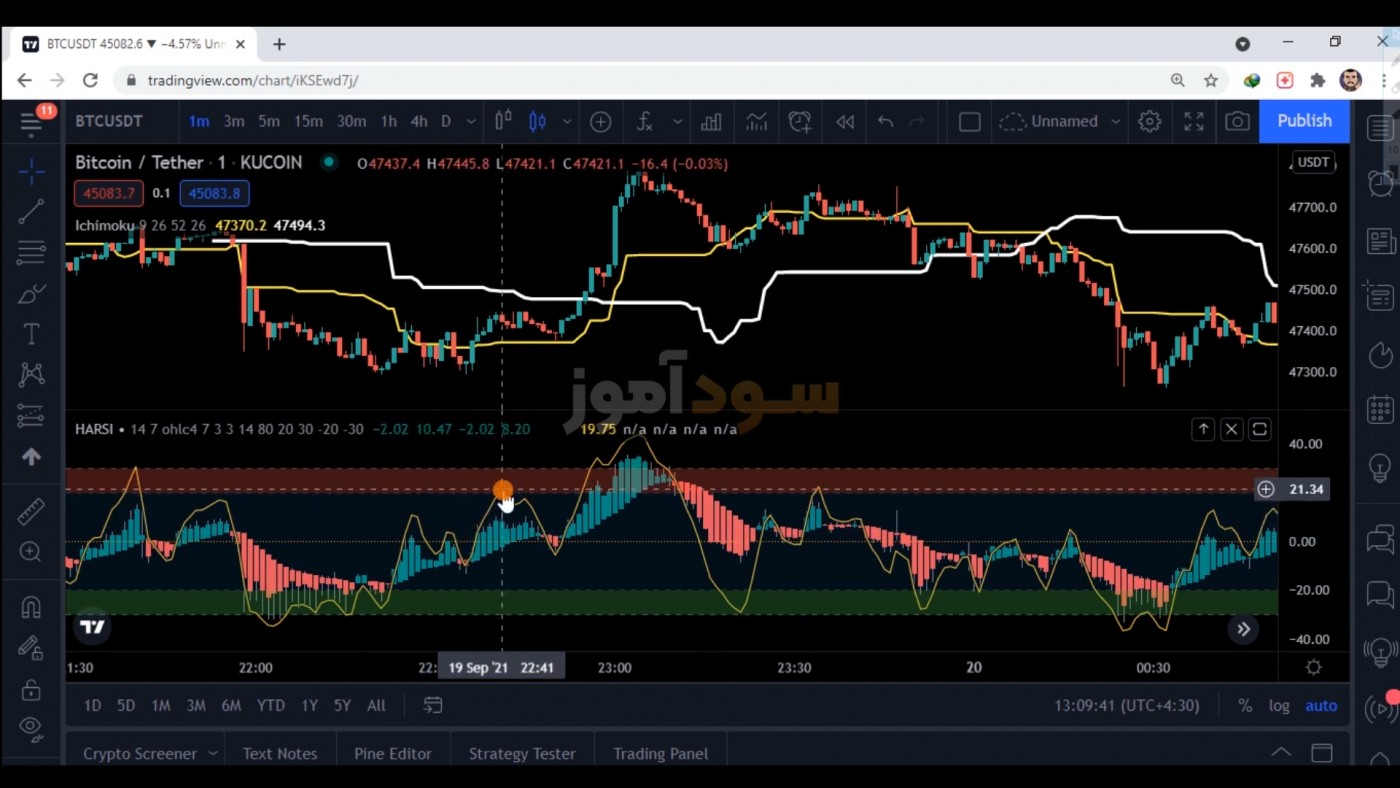Select the brush drawing tool
1400x788 pixels.
[x=31, y=294]
